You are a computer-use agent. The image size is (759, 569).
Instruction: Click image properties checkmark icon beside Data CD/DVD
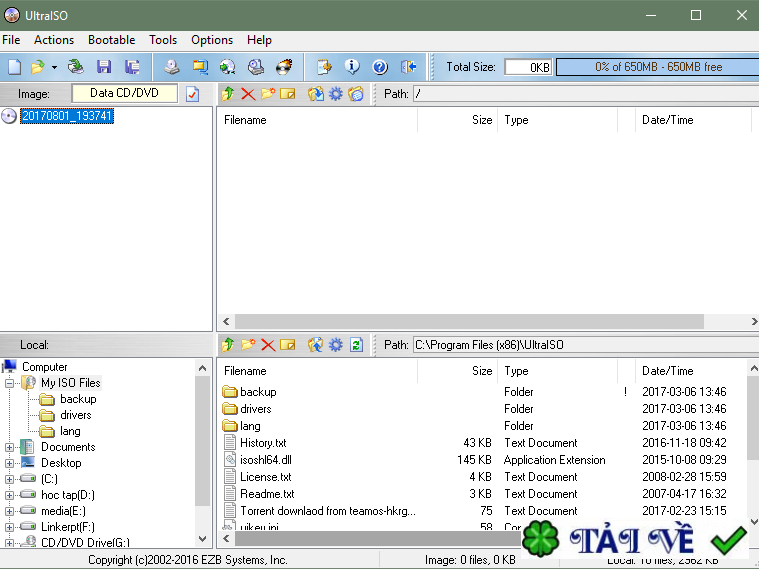click(193, 94)
